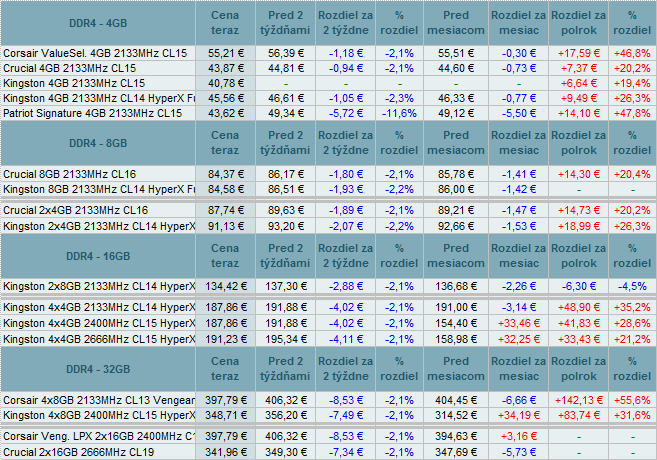657x460 pixels.
Task: Click the DDR4 - 32GB section header
Action: click(x=98, y=369)
